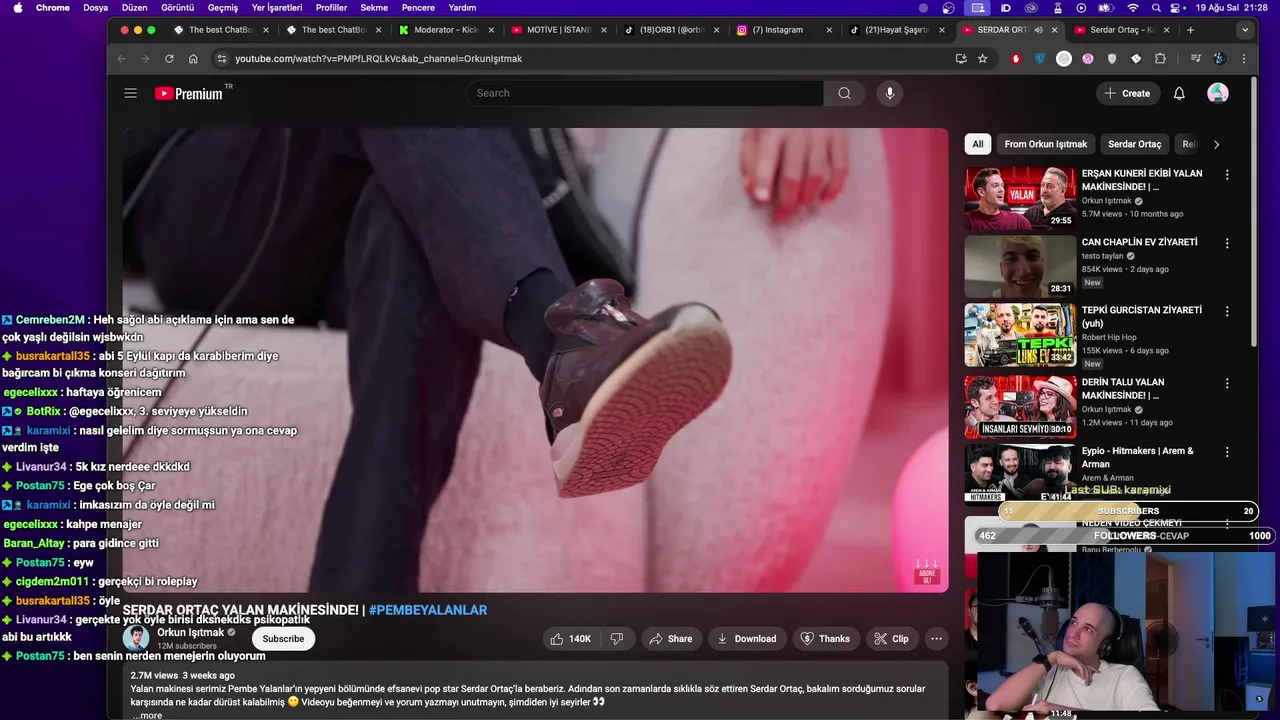Go to Chrome home page button
Screen dimensions: 1280x720
[193, 59]
